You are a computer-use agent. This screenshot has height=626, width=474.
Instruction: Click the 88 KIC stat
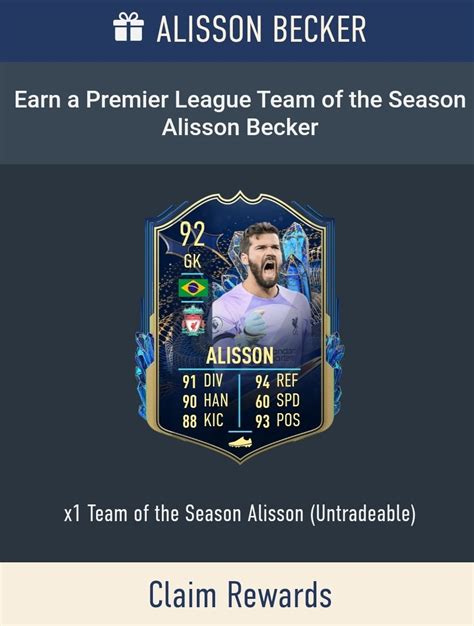click(x=203, y=420)
